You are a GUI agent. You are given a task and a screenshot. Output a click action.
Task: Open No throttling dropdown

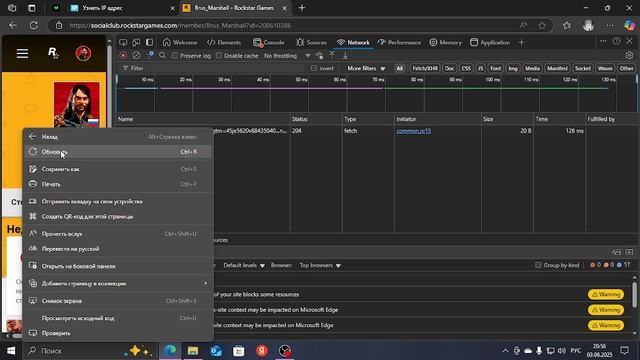click(287, 56)
